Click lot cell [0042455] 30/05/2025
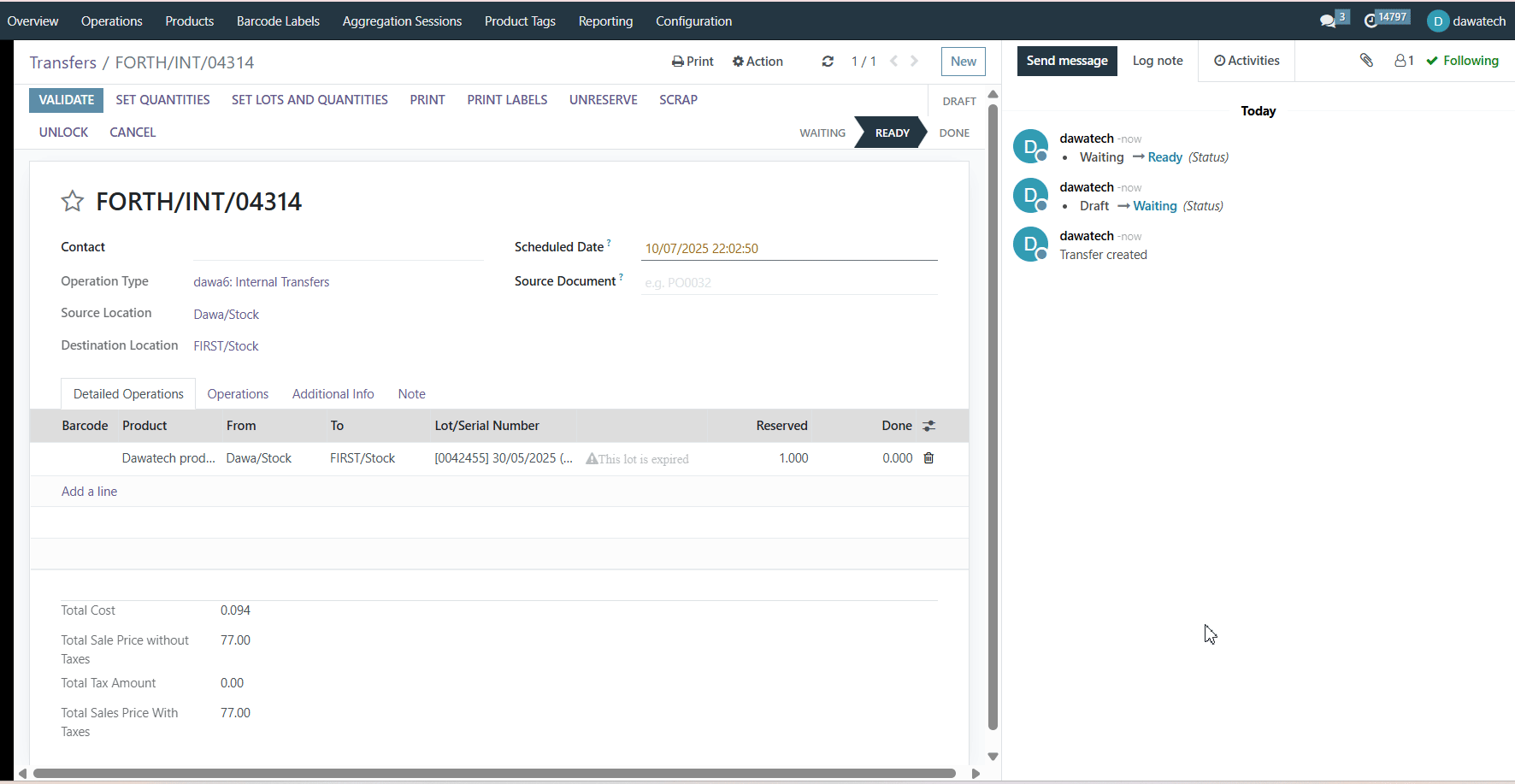The width and height of the screenshot is (1515, 784). (x=504, y=458)
